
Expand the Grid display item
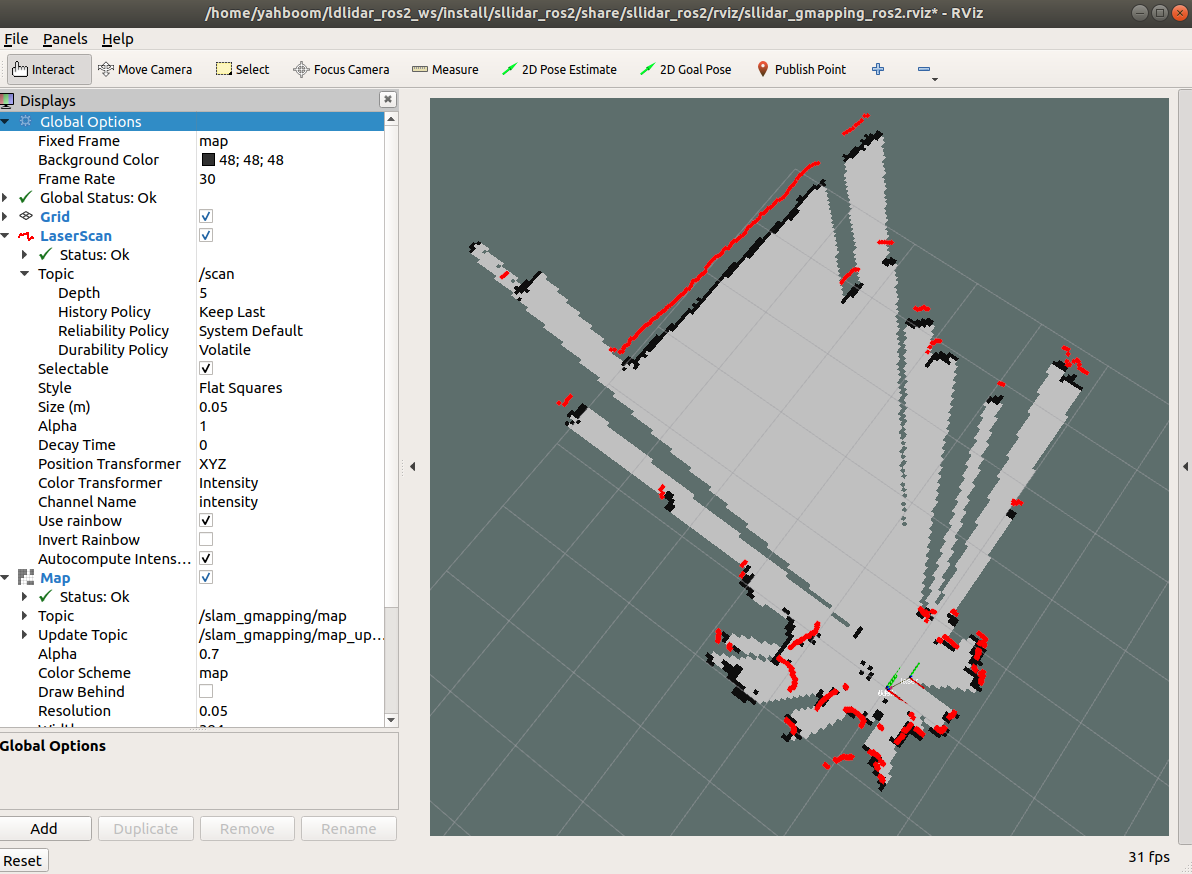tap(6, 217)
